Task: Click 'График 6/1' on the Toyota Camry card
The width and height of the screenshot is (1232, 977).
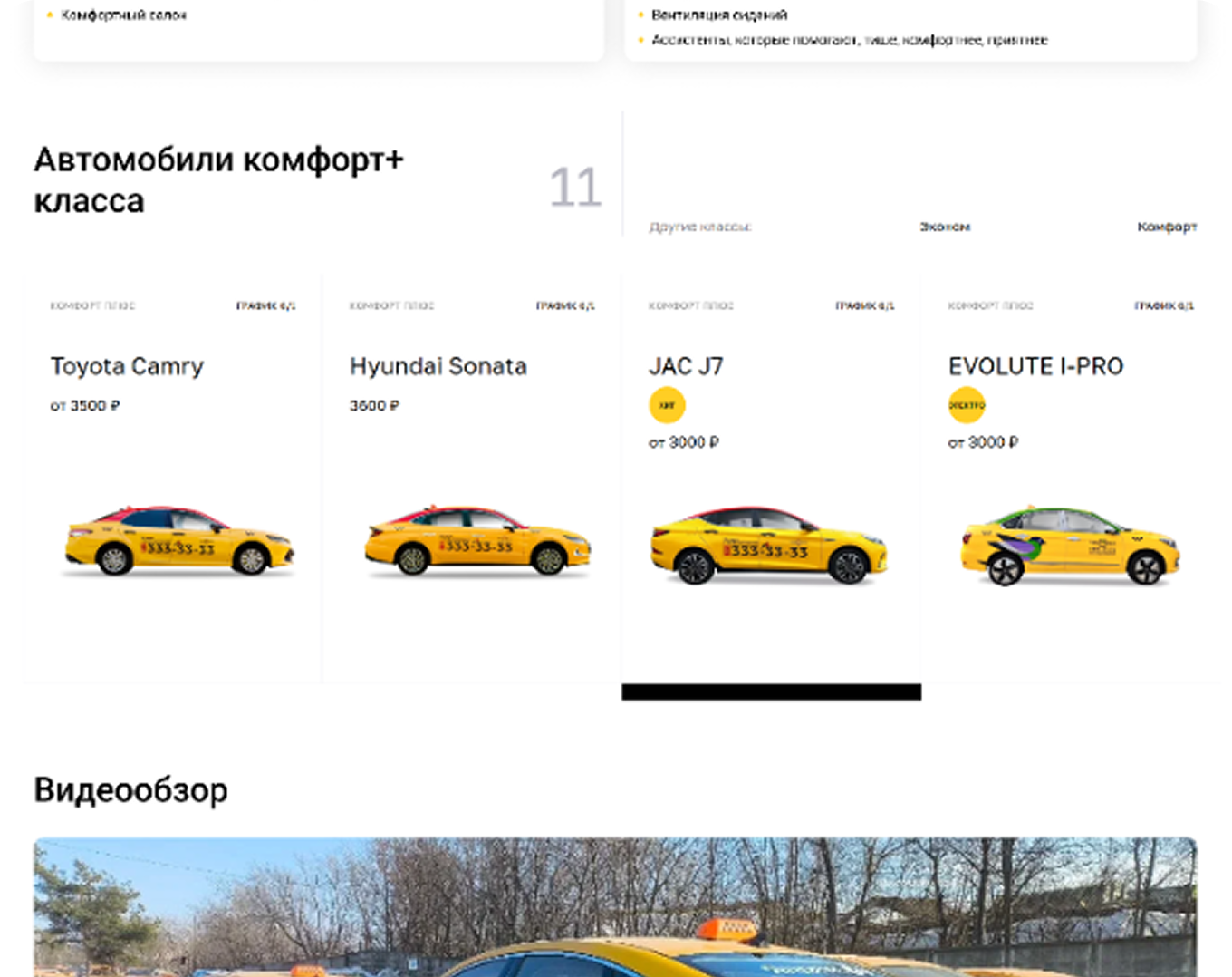Action: click(265, 306)
